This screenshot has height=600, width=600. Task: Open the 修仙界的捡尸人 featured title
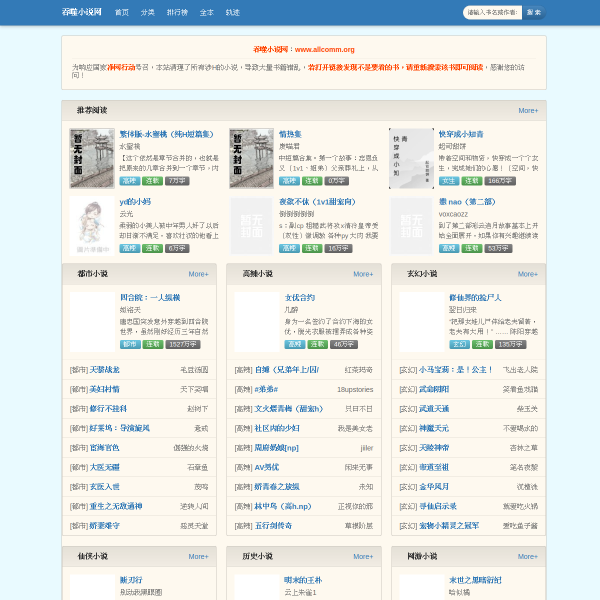475,298
